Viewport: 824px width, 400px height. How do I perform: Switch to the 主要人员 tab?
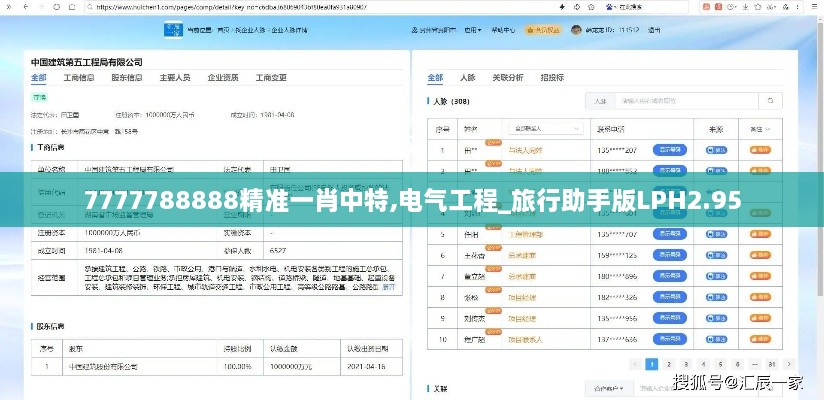[x=175, y=78]
